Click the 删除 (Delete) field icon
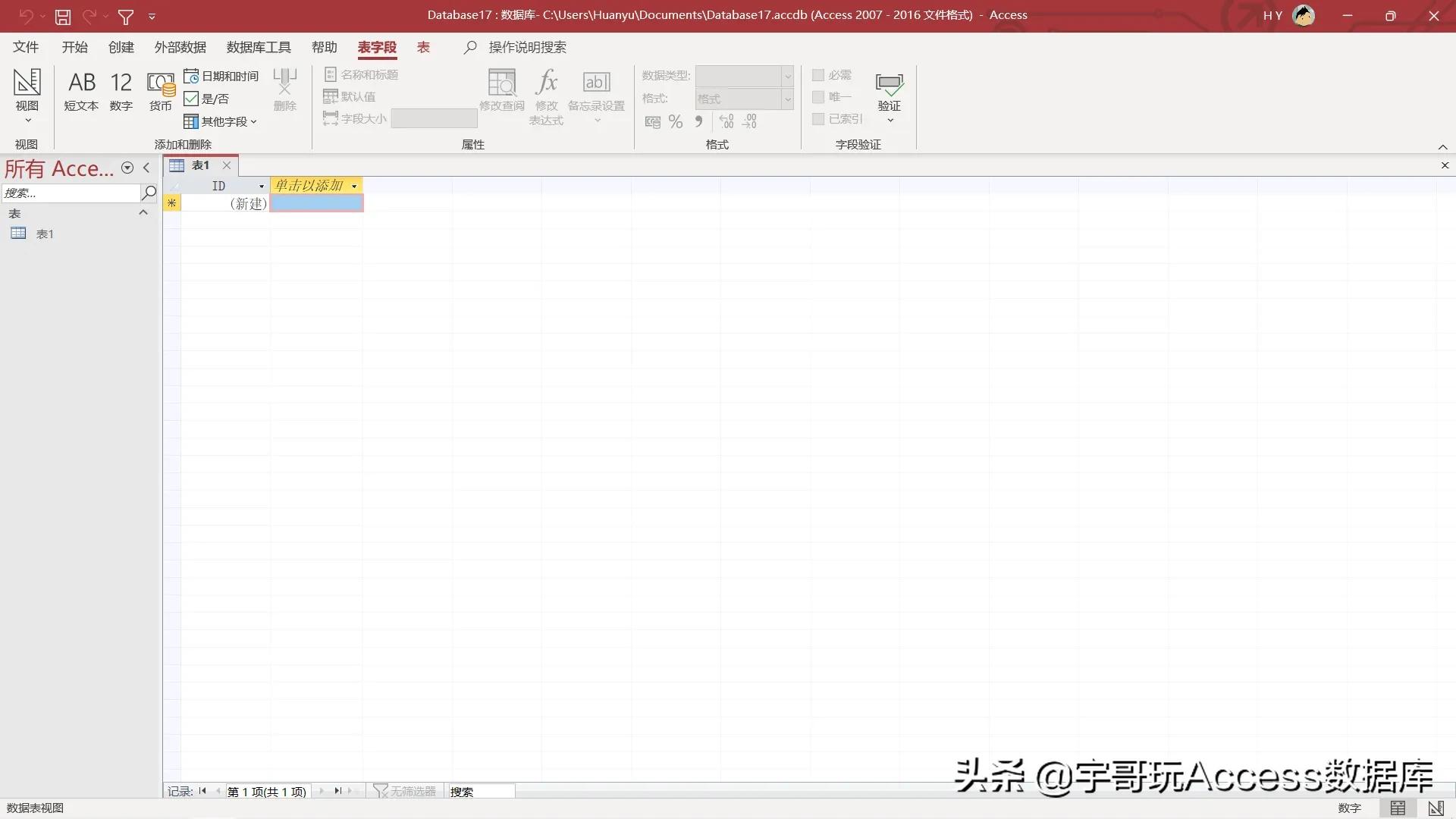This screenshot has height=819, width=1456. pos(284,91)
